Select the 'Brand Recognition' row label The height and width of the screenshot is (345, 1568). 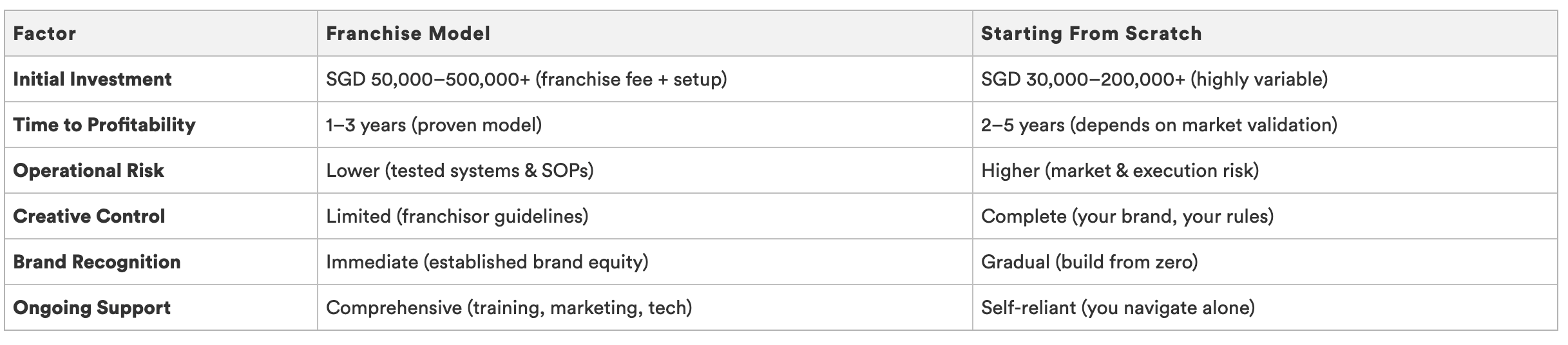[97, 262]
